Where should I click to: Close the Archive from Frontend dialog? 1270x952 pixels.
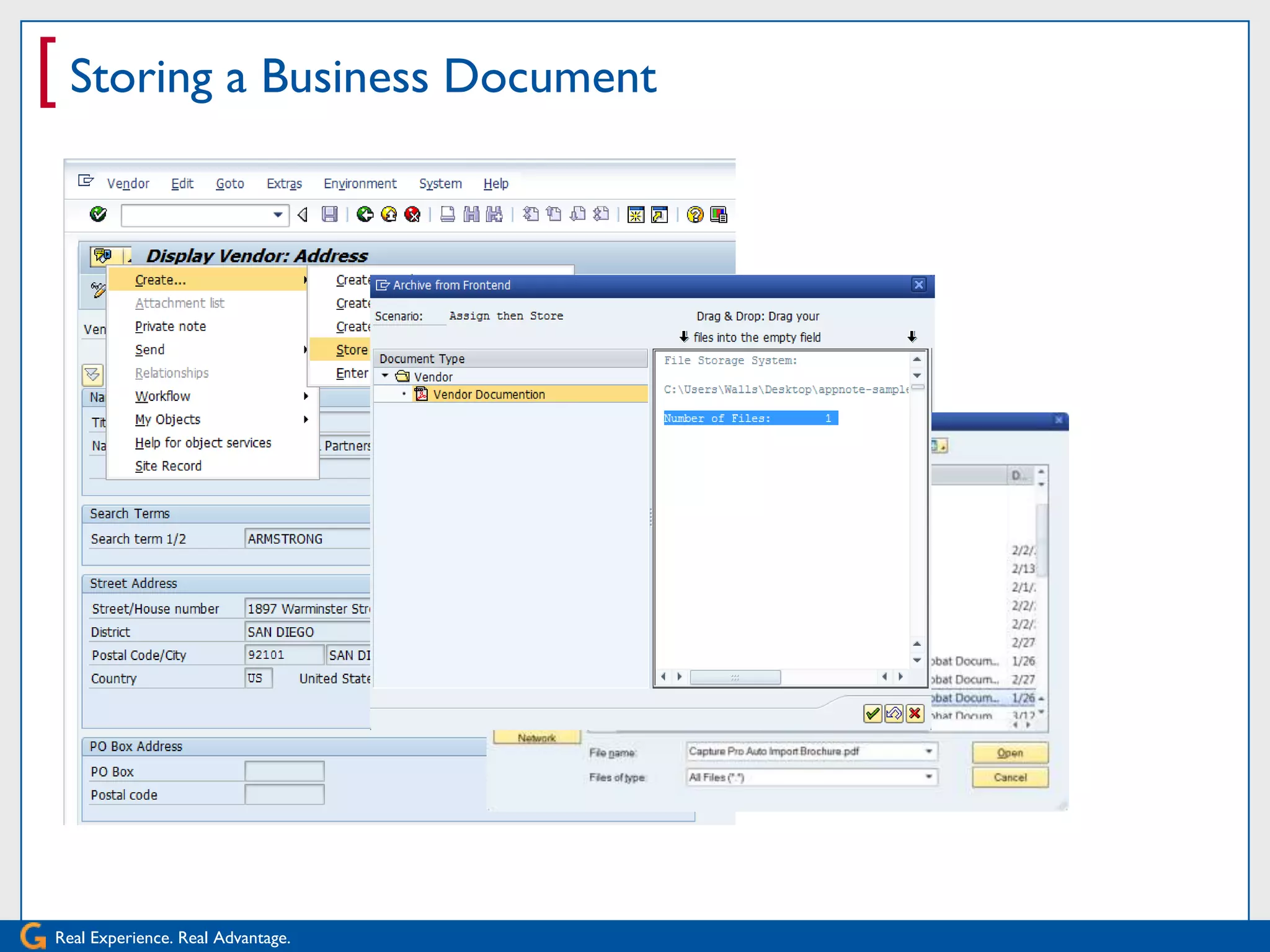(919, 284)
